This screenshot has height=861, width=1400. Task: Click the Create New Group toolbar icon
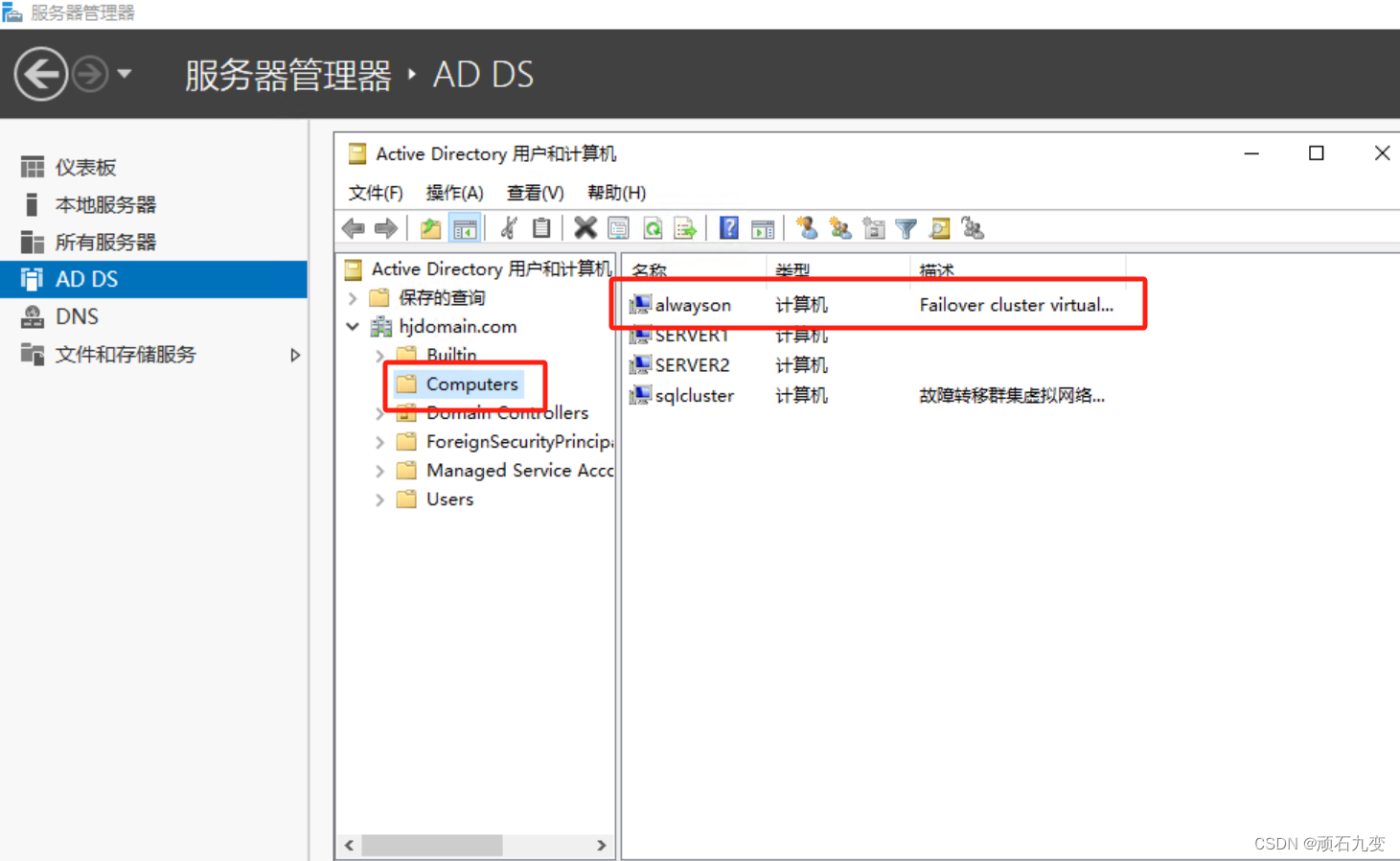coord(840,227)
